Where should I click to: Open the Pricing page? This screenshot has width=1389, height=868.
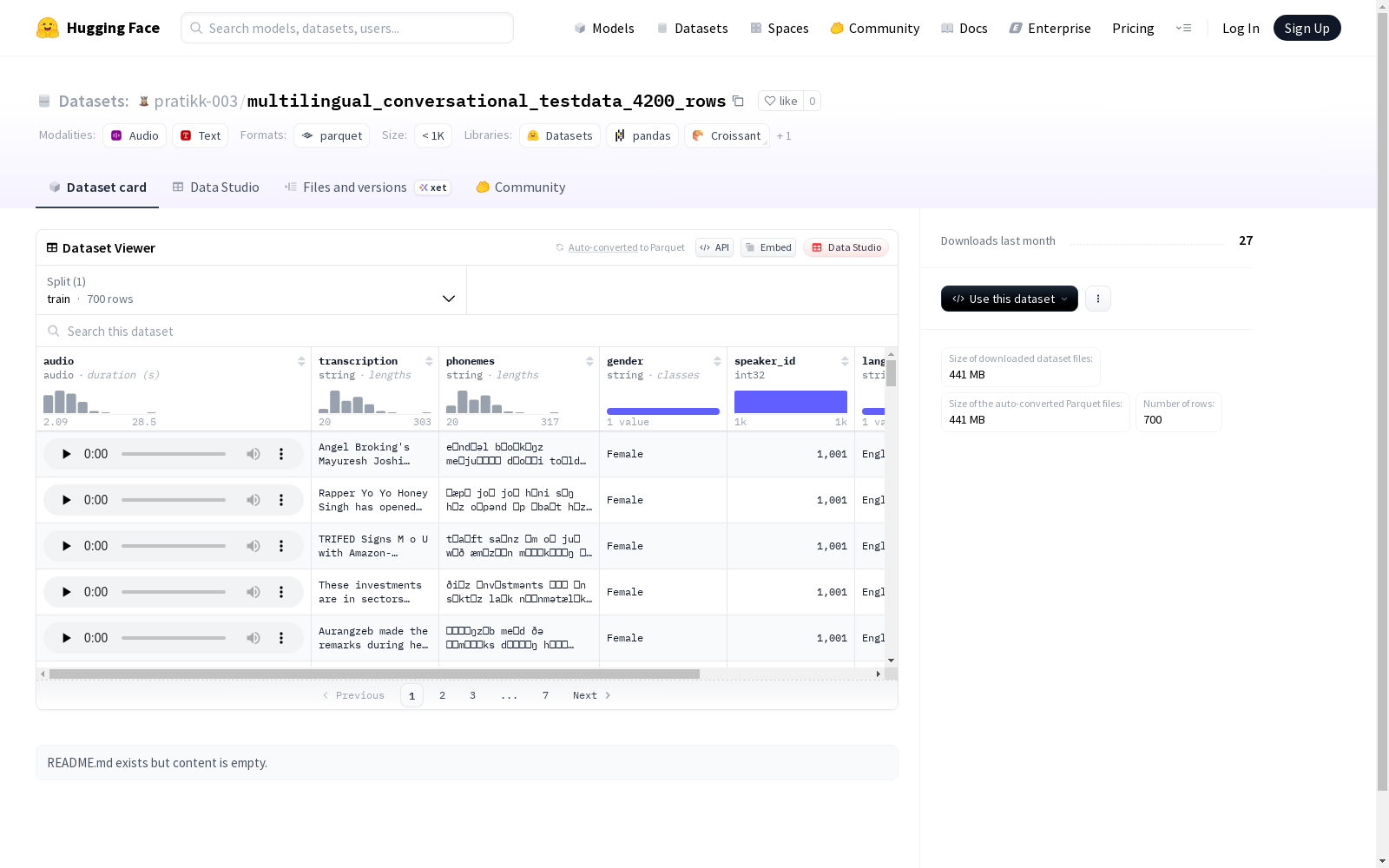1133,28
